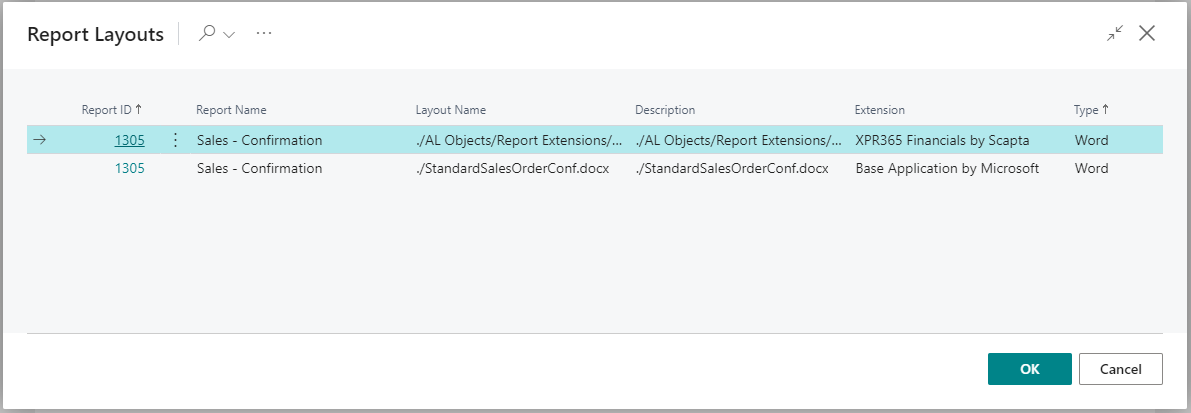Viewport: 1191px width, 413px height.
Task: Sort by the Report ID column header
Action: [111, 110]
